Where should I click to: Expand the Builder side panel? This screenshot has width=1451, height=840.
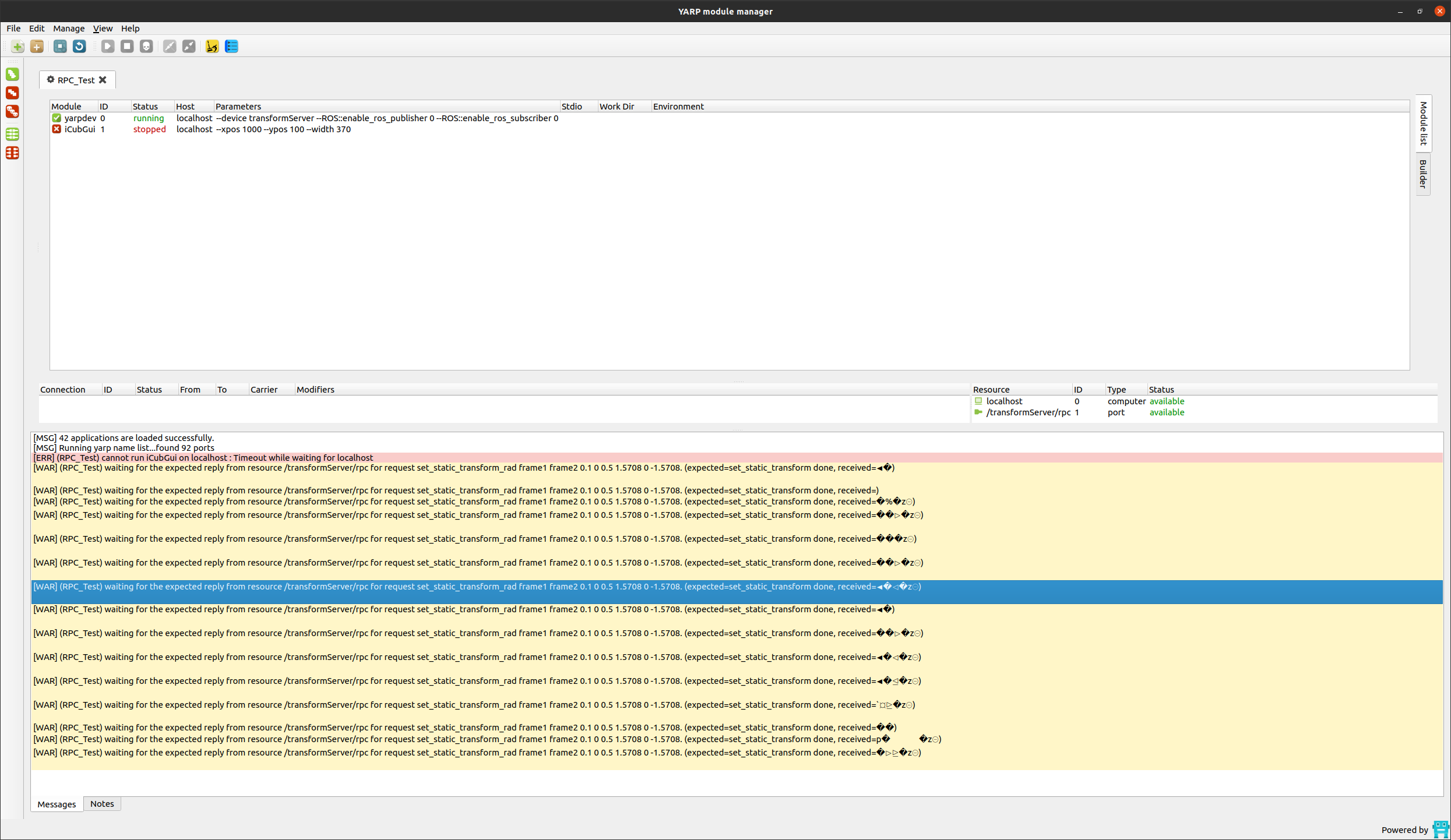tap(1423, 174)
